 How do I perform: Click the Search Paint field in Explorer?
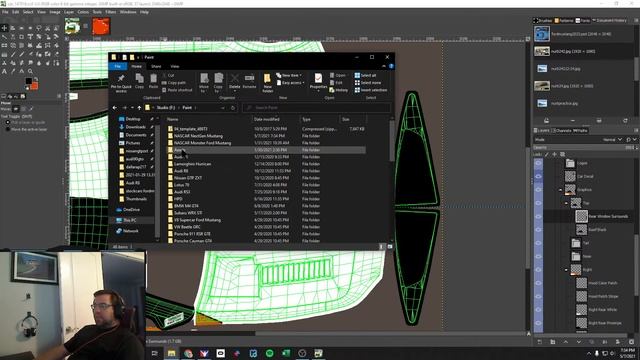tap(317, 108)
